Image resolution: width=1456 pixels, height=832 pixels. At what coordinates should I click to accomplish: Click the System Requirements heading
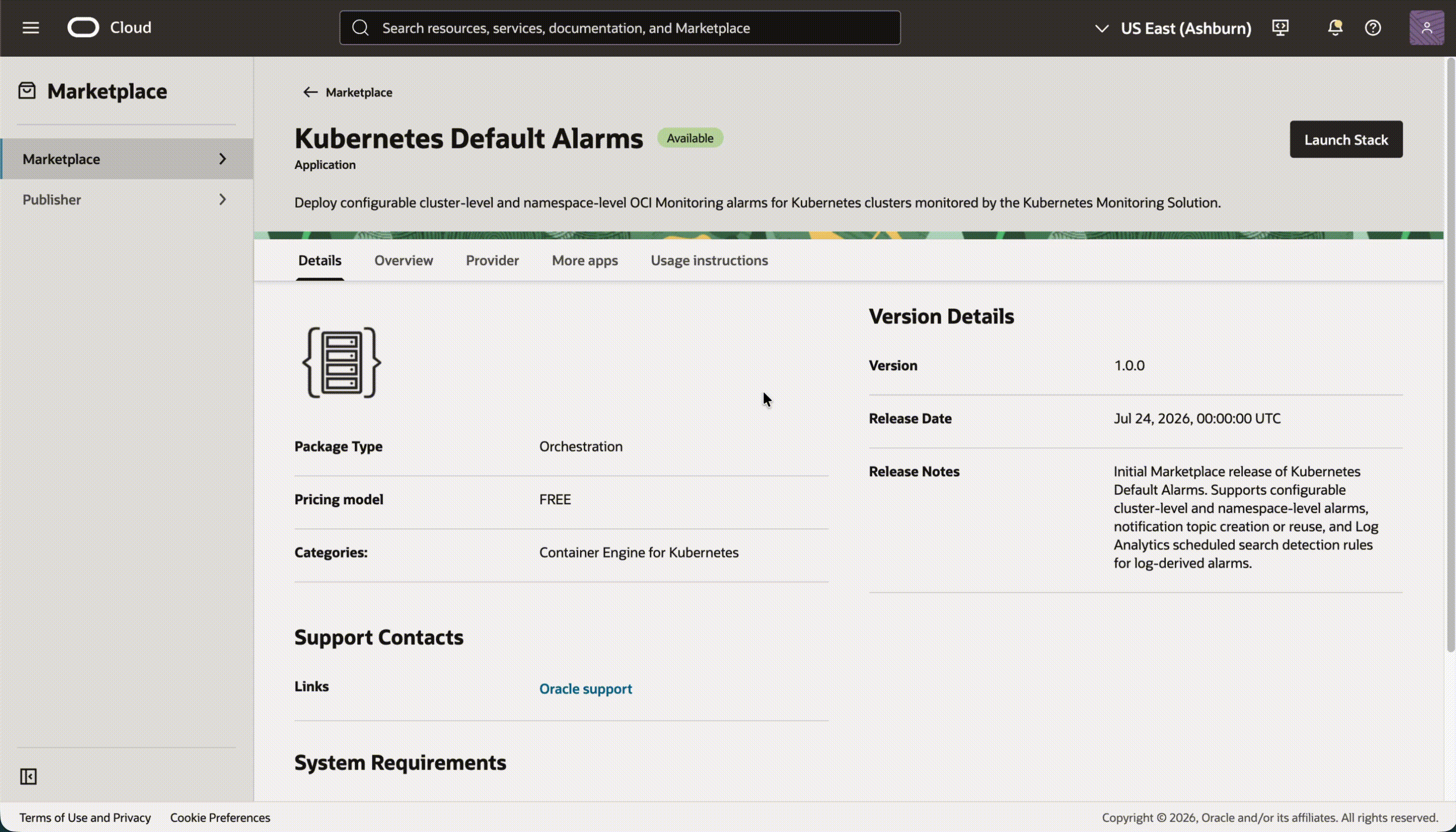[400, 763]
